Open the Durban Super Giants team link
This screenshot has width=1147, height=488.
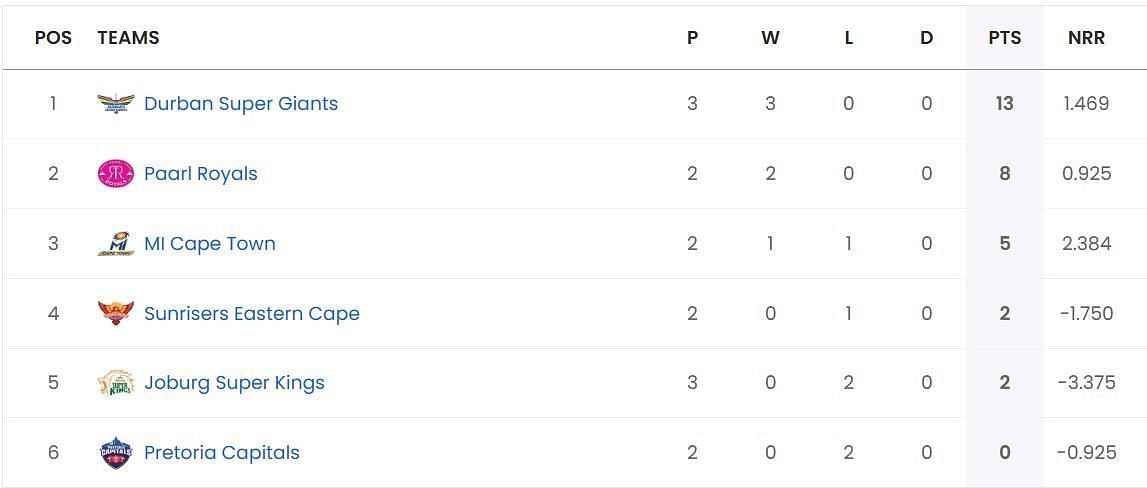241,104
